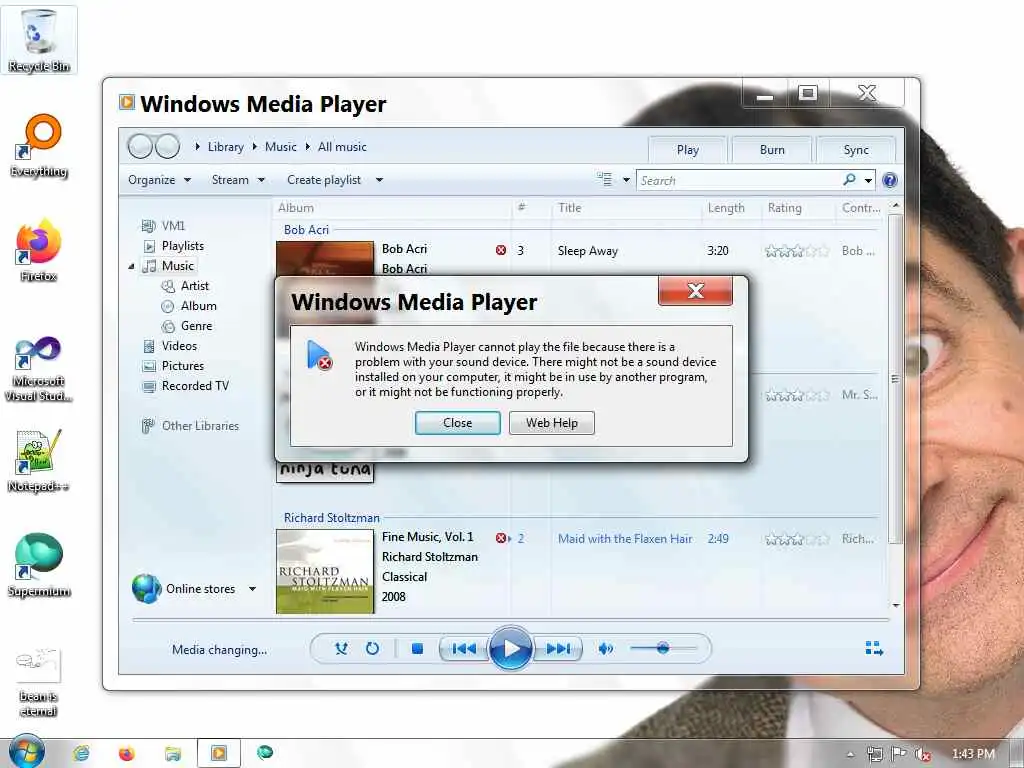The height and width of the screenshot is (768, 1024).
Task: Rate Sleep Away using the stars
Action: click(797, 251)
